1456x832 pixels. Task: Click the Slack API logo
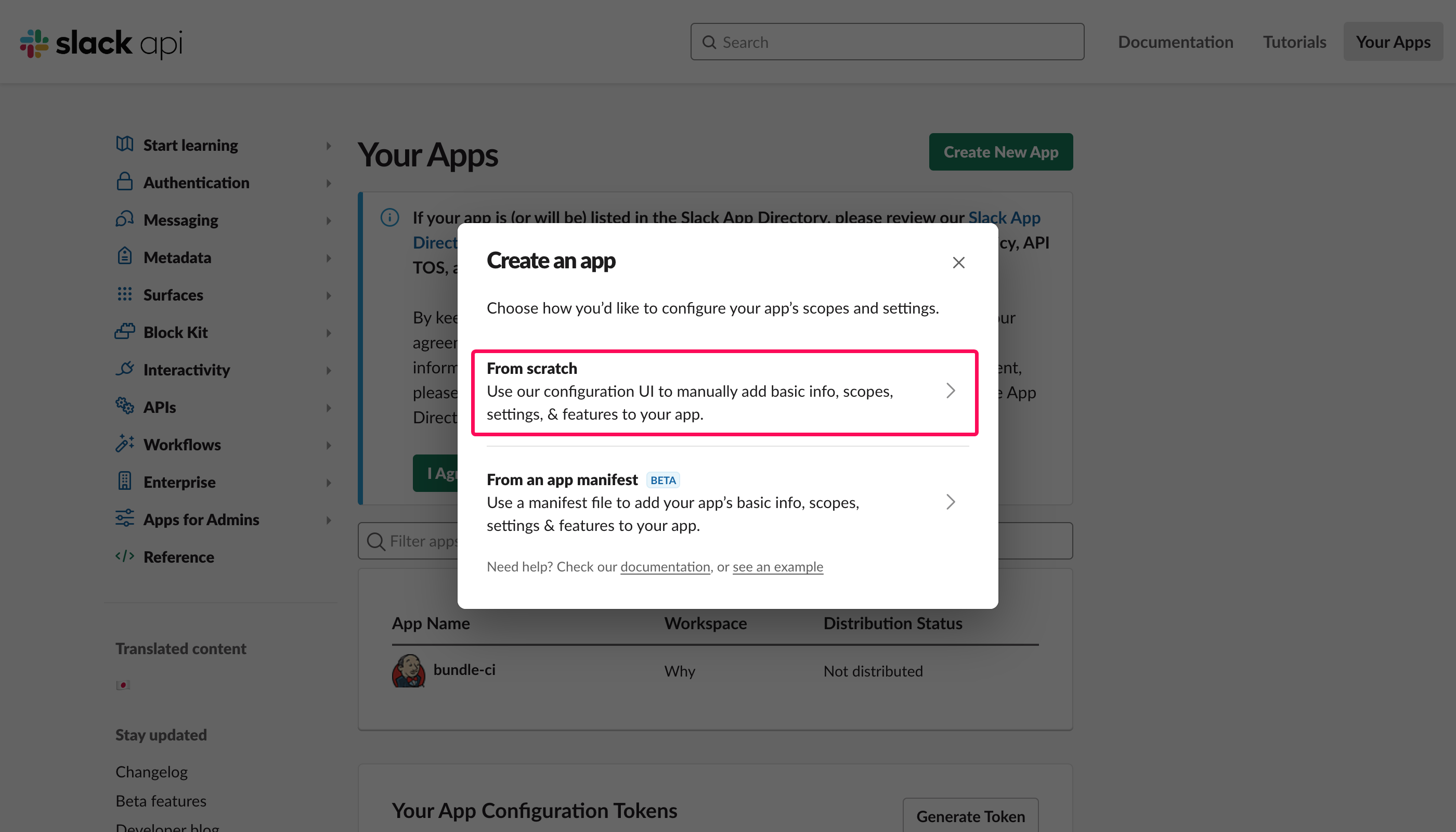point(101,43)
